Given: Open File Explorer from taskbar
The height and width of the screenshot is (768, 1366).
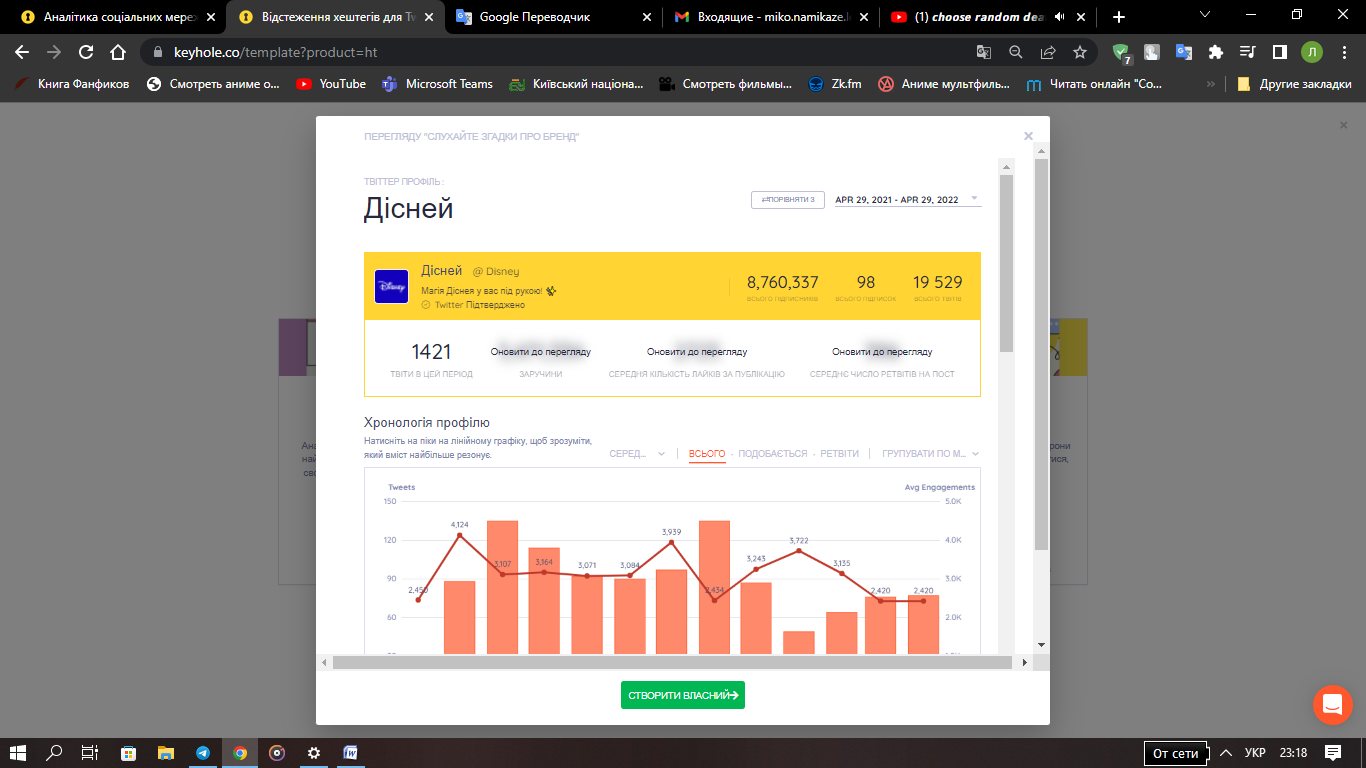Looking at the screenshot, I should click(x=166, y=753).
